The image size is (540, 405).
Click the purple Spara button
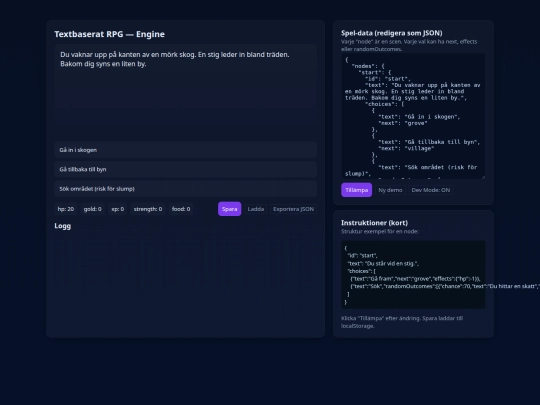coord(229,209)
